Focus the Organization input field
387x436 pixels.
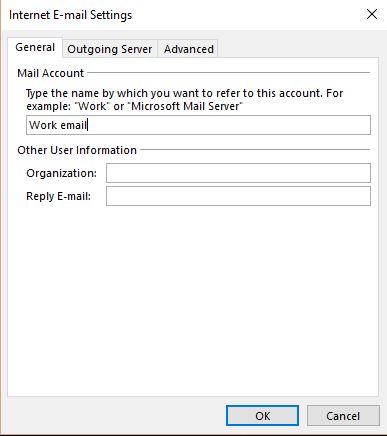coord(238,173)
